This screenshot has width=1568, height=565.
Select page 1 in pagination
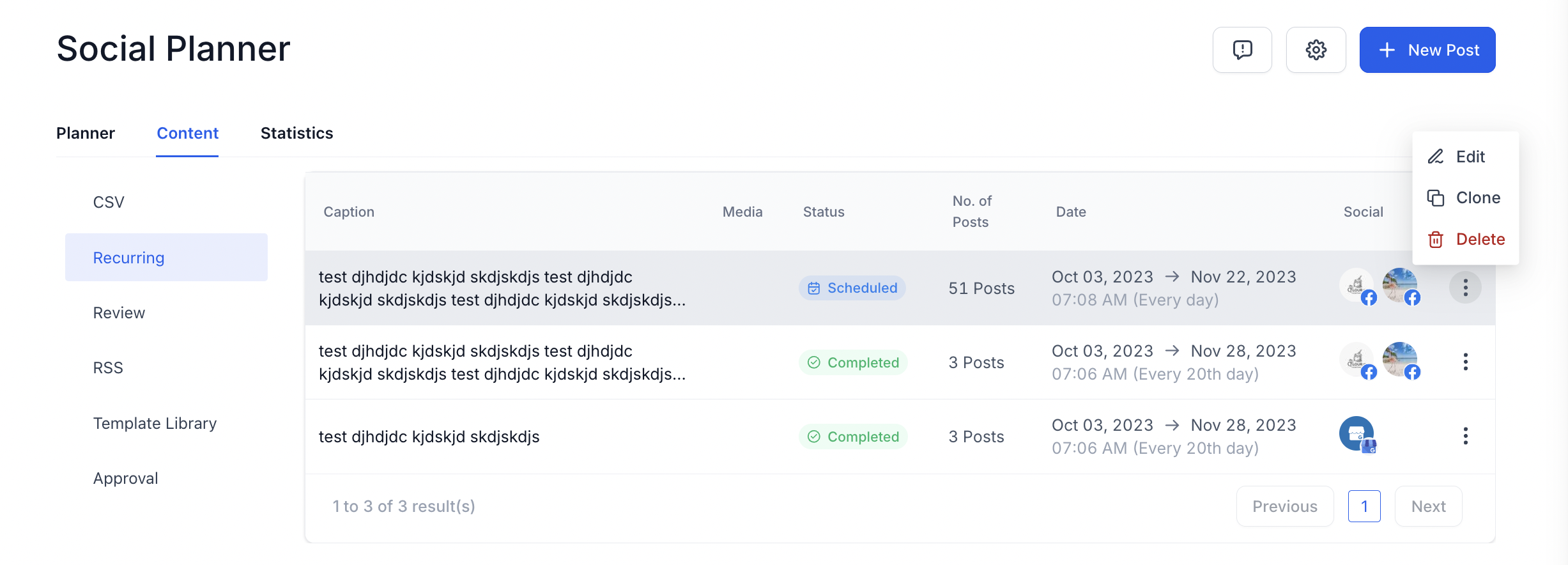1364,506
